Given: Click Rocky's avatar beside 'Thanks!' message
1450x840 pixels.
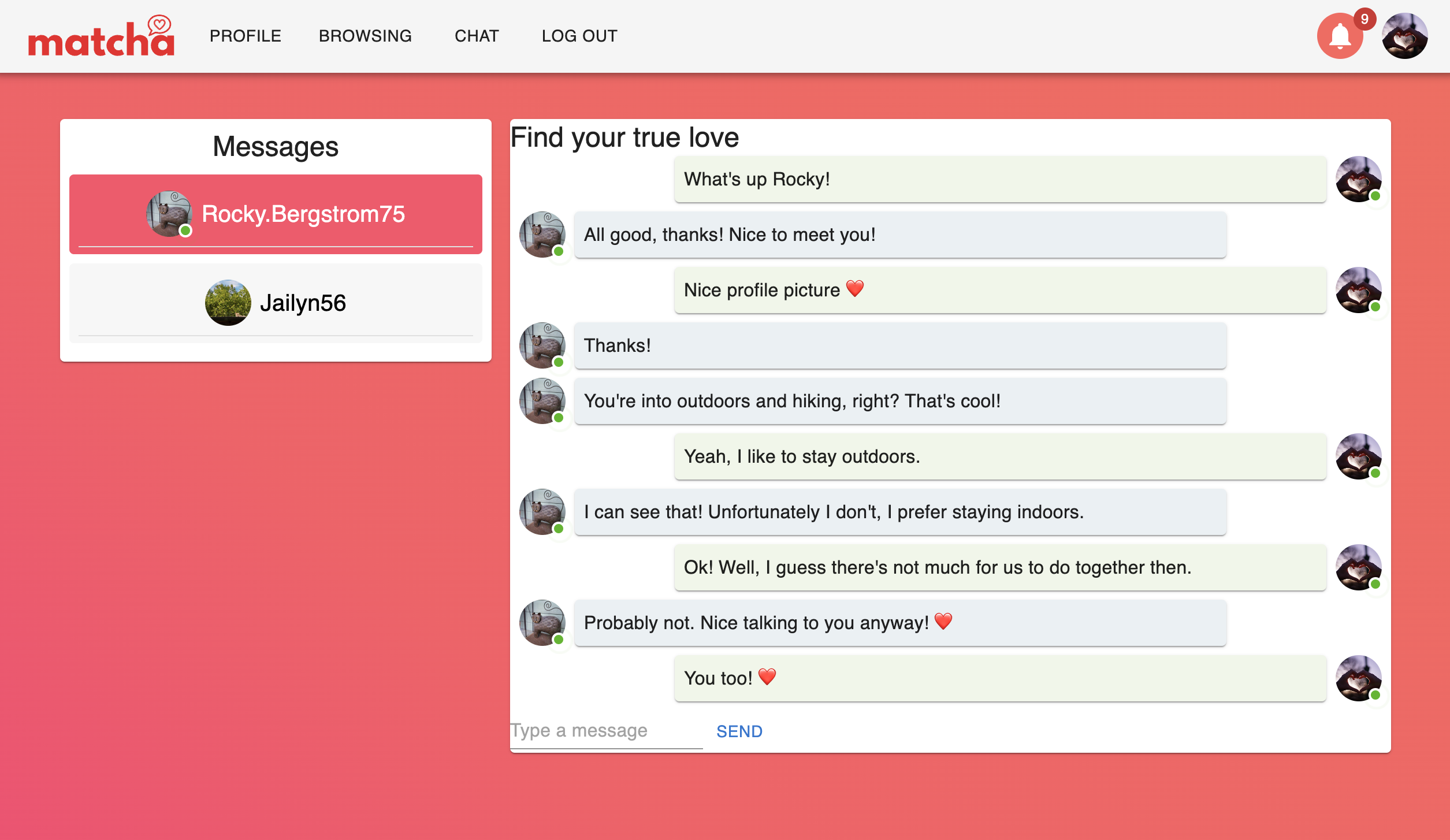Looking at the screenshot, I should [542, 345].
